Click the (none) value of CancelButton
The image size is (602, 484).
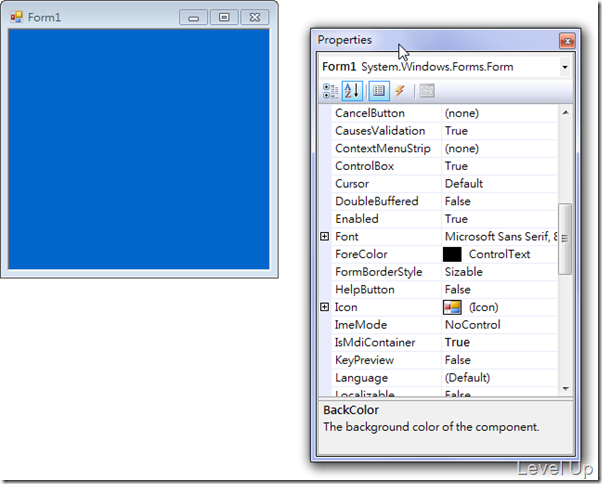pyautogui.click(x=462, y=113)
